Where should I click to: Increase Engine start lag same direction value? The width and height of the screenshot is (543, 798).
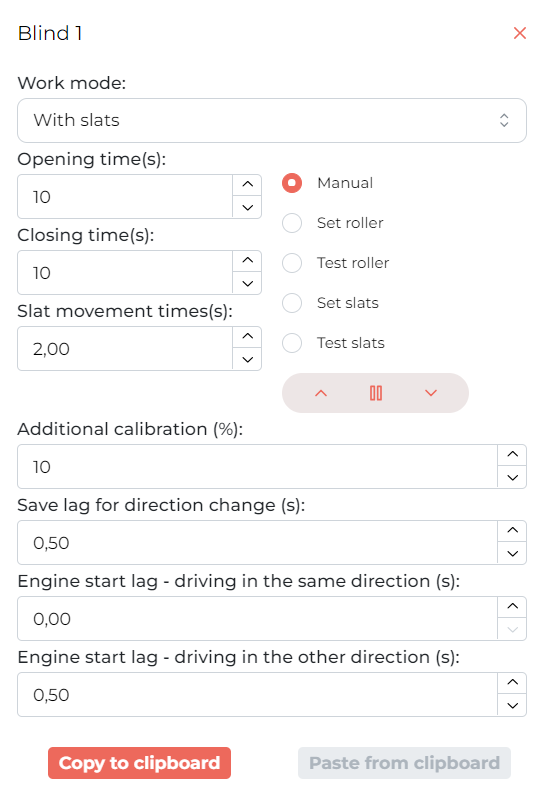(512, 607)
